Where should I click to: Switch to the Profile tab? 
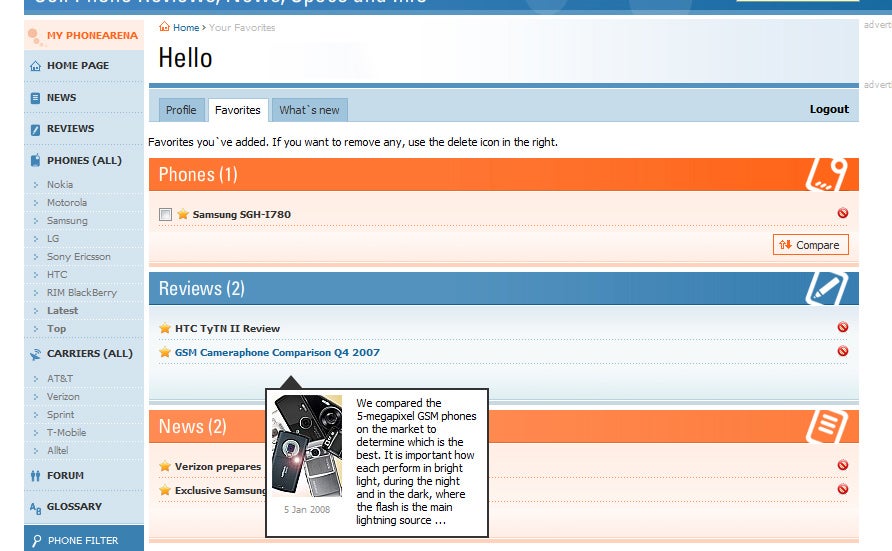click(x=181, y=110)
